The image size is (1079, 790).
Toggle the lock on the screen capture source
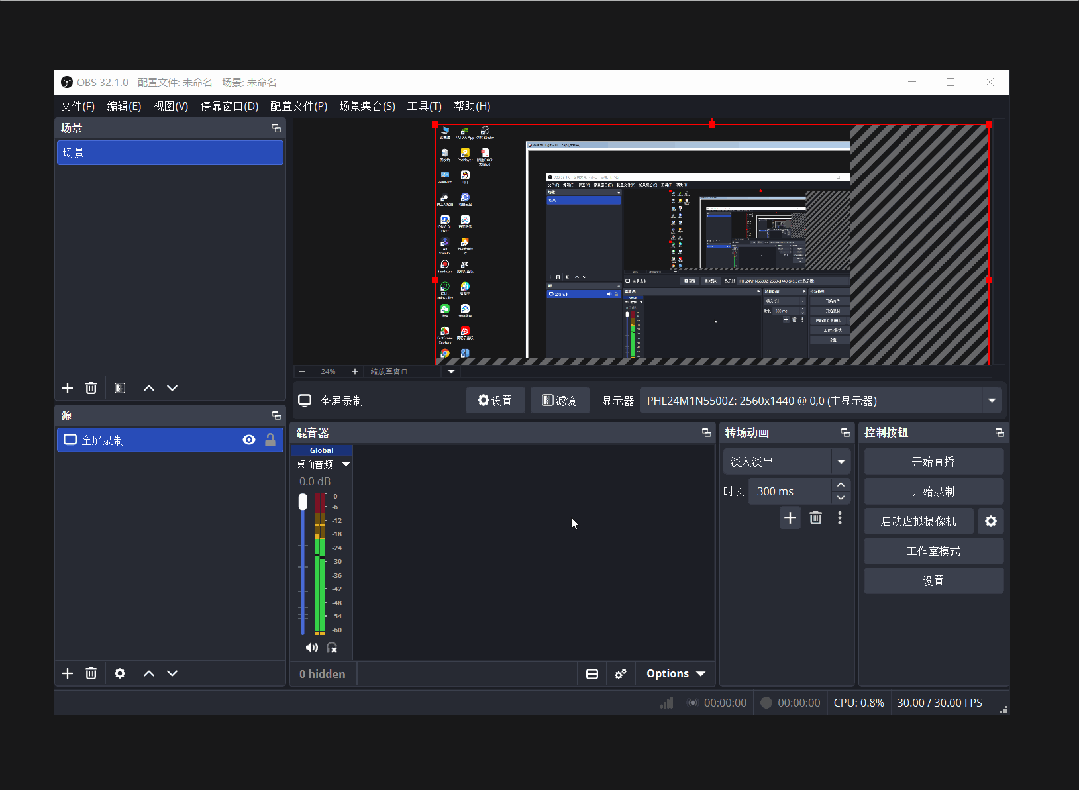[x=270, y=440]
